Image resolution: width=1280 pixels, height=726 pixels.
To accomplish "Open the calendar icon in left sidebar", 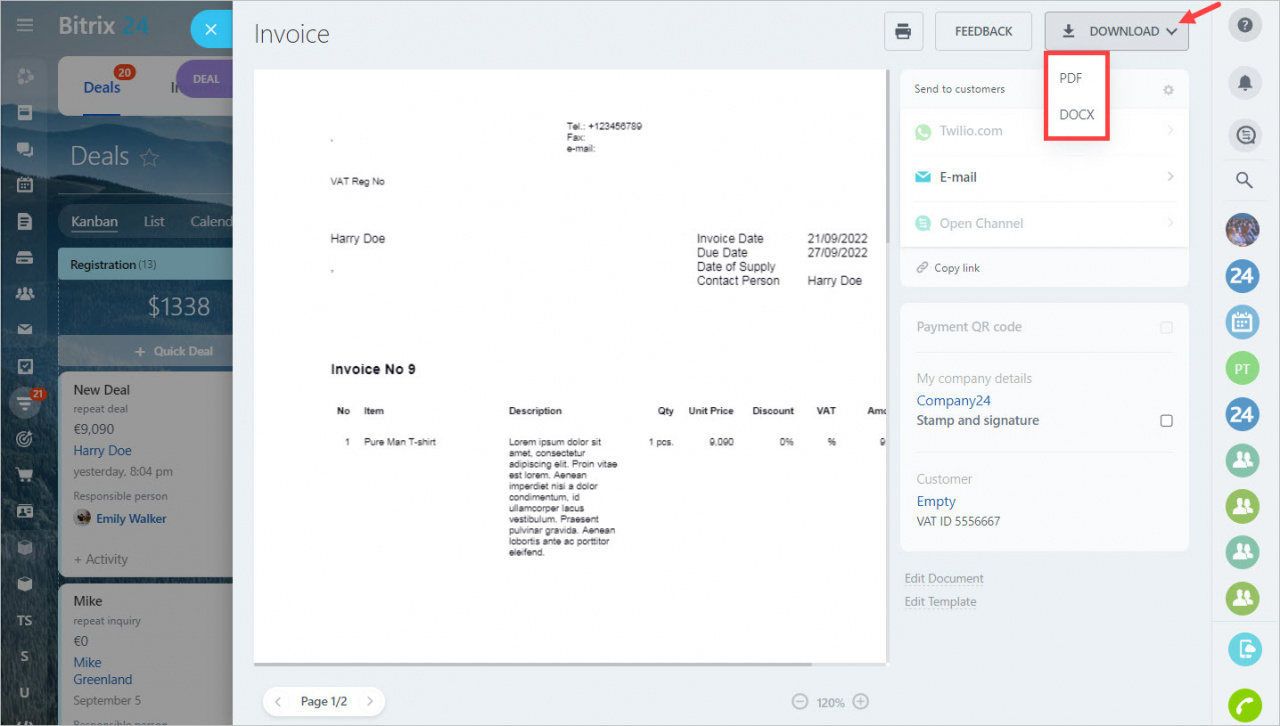I will 25,185.
